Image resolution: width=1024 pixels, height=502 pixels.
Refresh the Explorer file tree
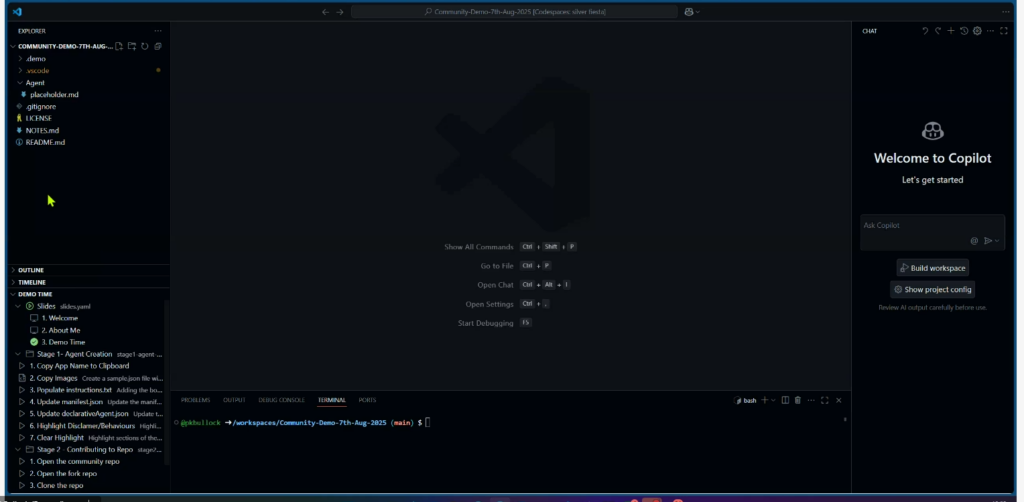pyautogui.click(x=145, y=46)
